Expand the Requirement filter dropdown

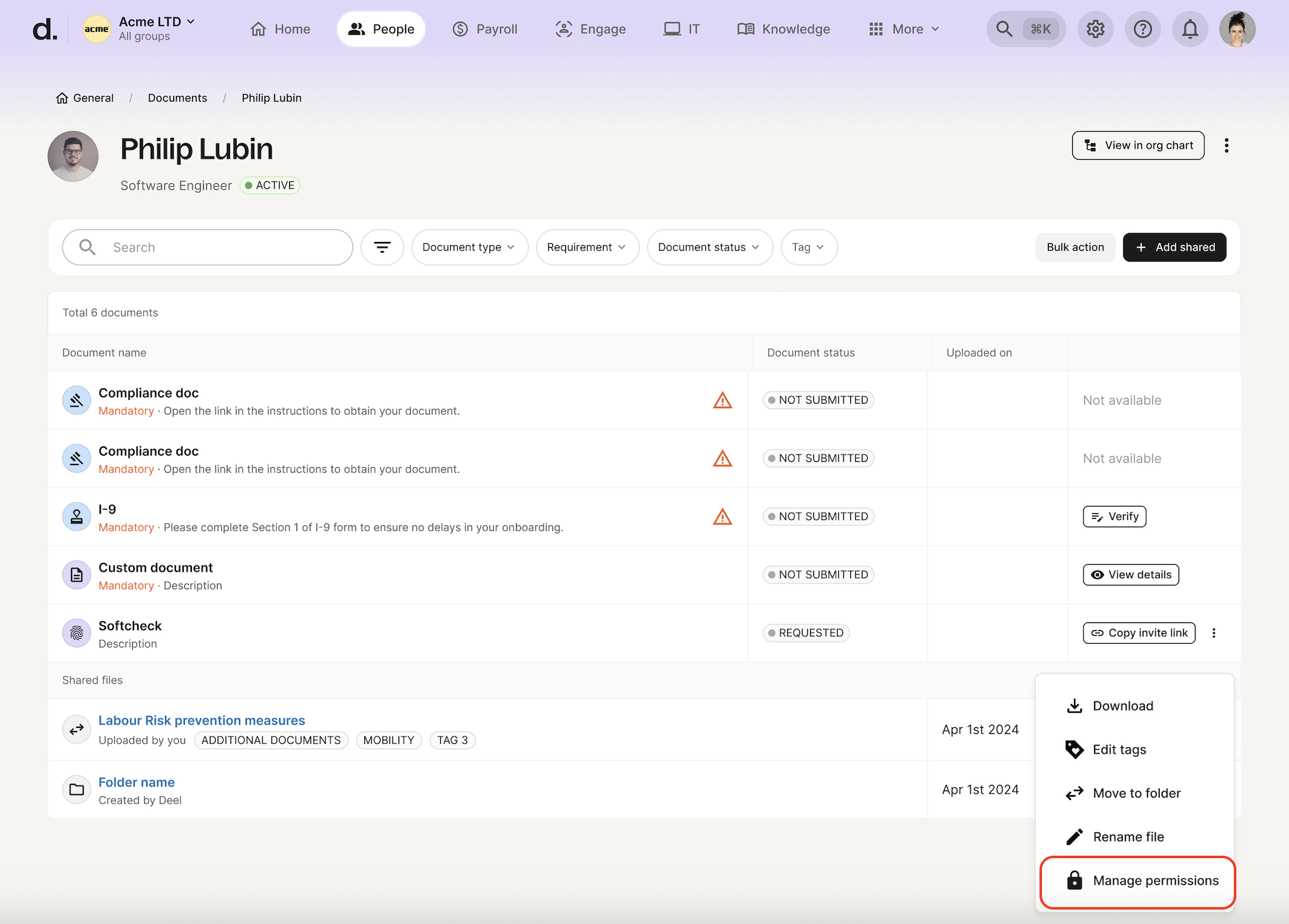pos(587,247)
